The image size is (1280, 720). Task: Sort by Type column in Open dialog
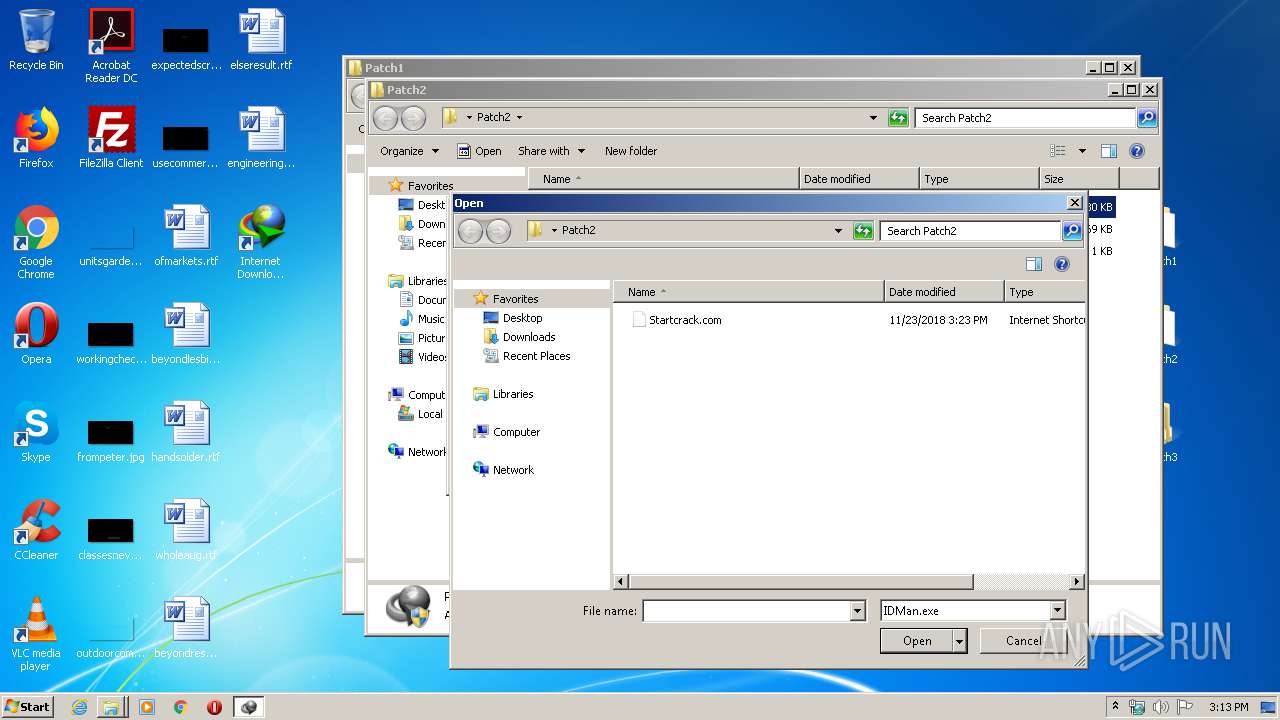(x=1045, y=292)
